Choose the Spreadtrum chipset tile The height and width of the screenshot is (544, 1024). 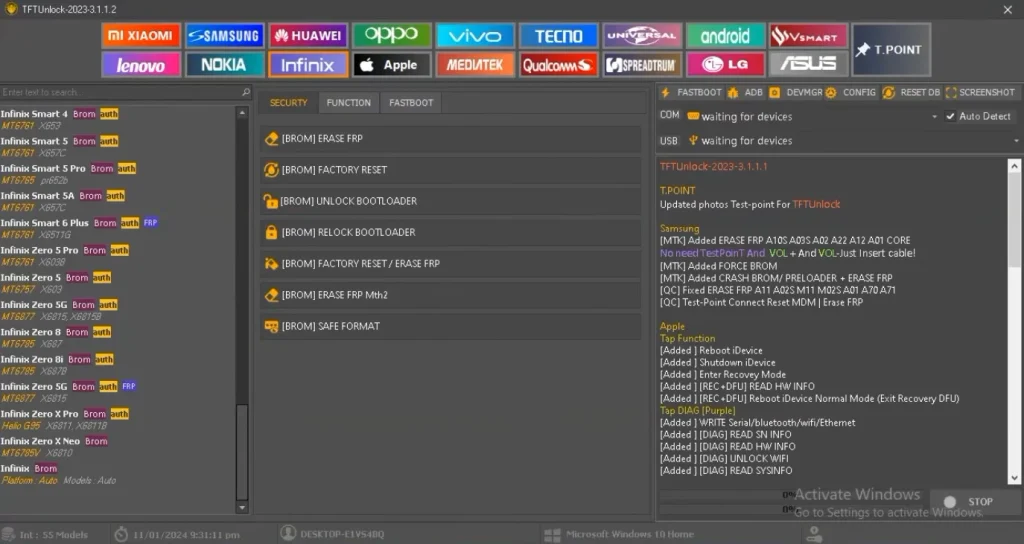642,65
